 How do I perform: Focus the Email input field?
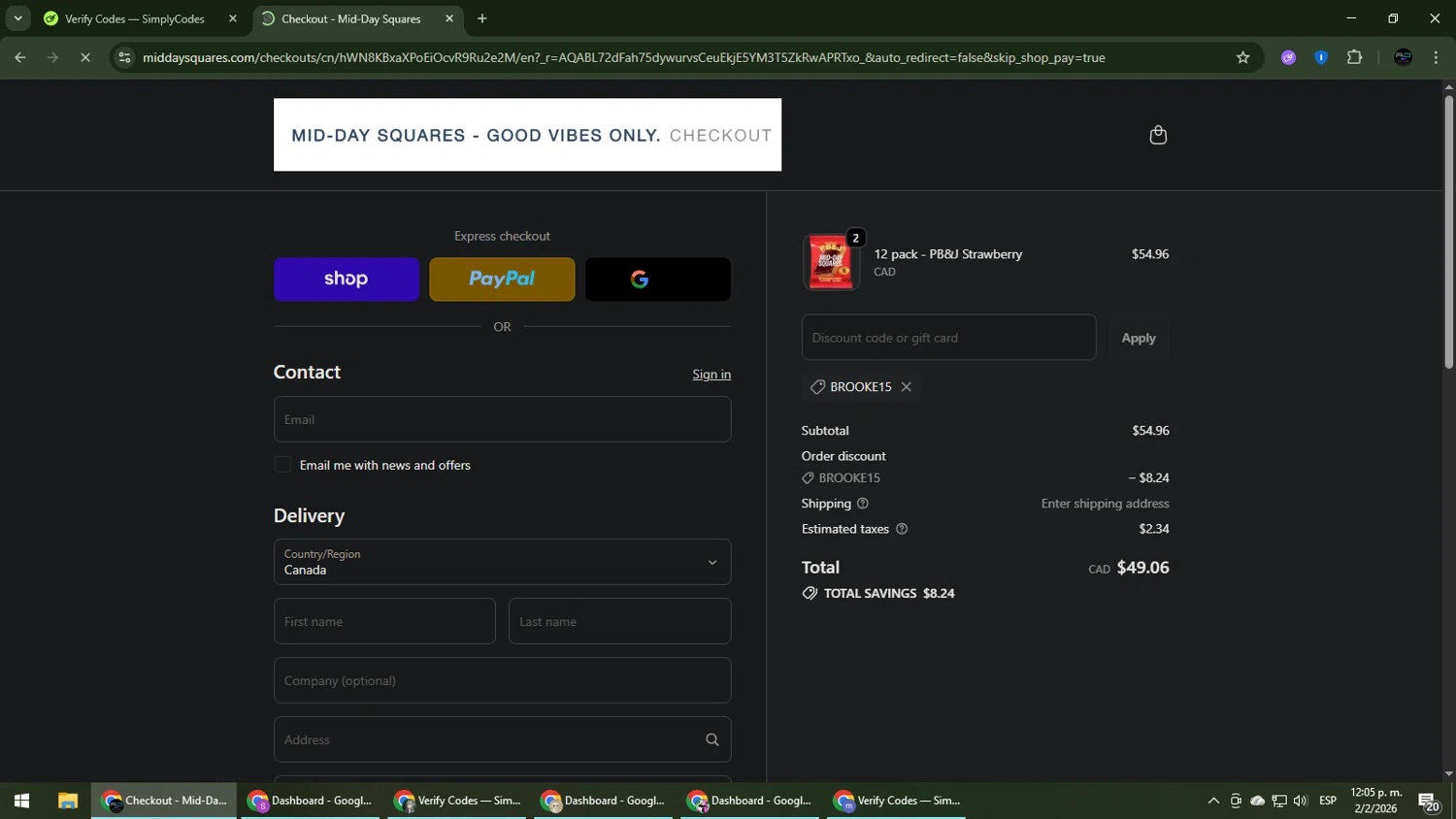502,419
